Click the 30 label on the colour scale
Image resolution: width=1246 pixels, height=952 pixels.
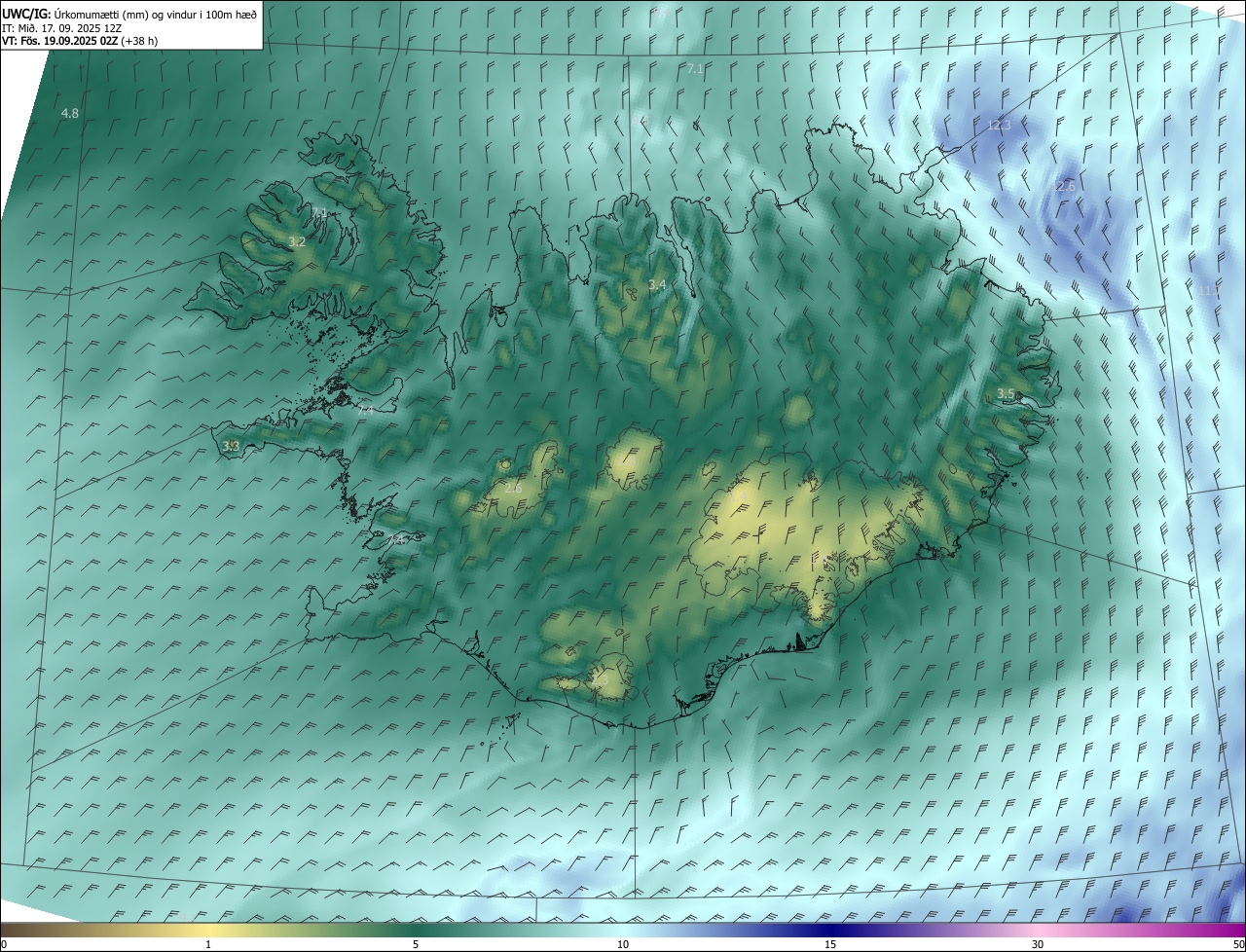1038,944
